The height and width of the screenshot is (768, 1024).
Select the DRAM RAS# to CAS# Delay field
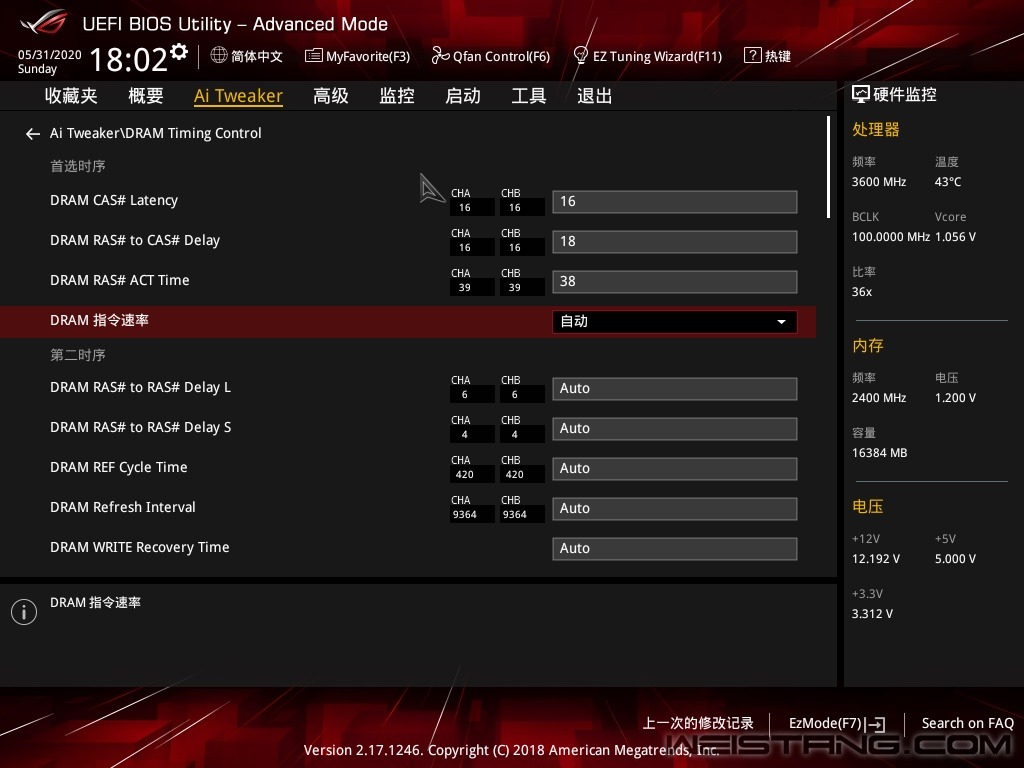pos(674,241)
